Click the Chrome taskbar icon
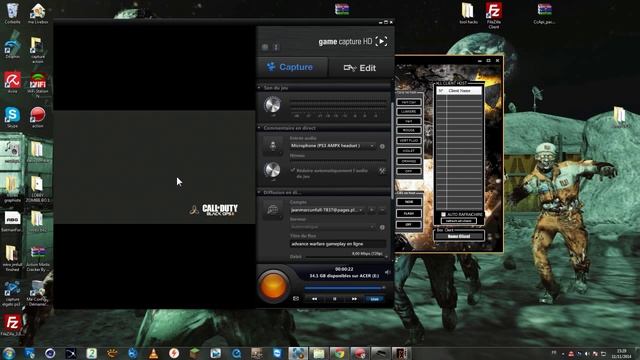Screen dimensions: 640x360 tap(339, 353)
